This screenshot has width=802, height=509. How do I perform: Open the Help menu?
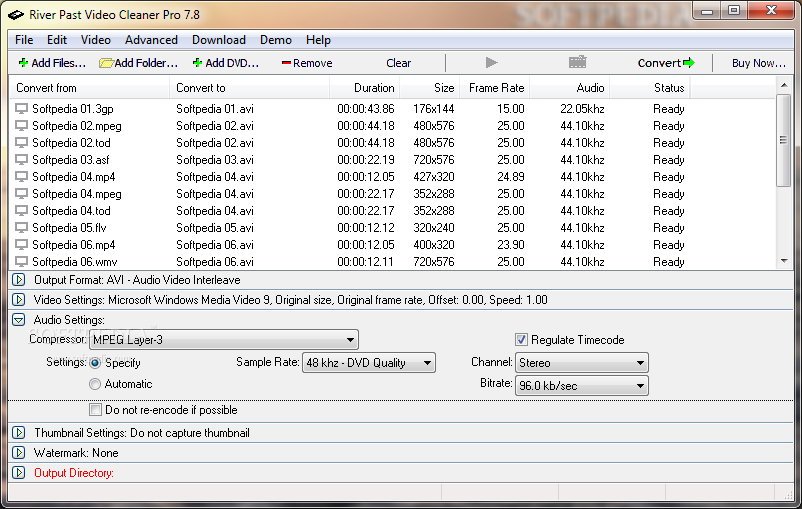(318, 40)
